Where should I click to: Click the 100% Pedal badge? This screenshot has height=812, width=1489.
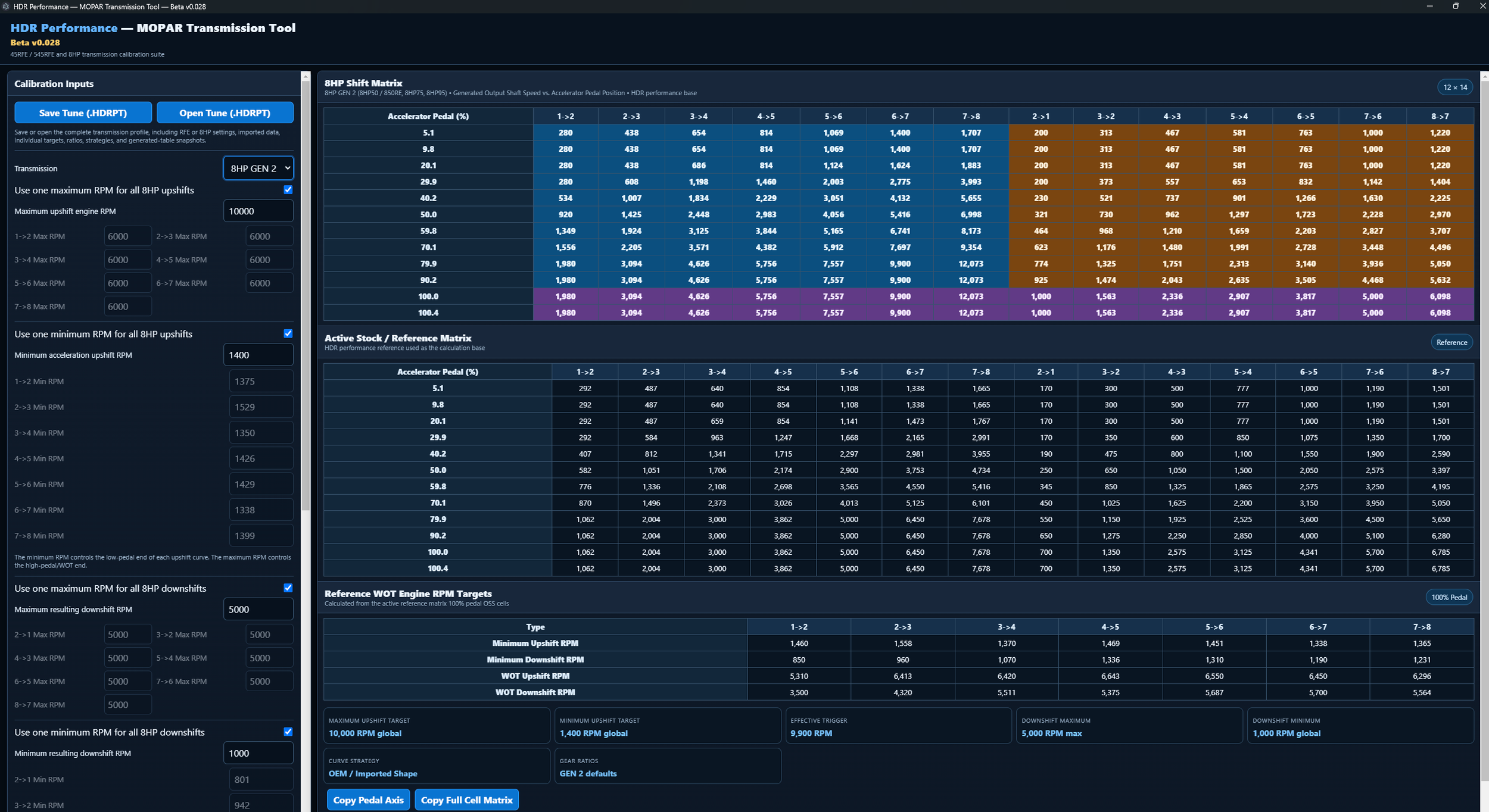click(x=1449, y=597)
